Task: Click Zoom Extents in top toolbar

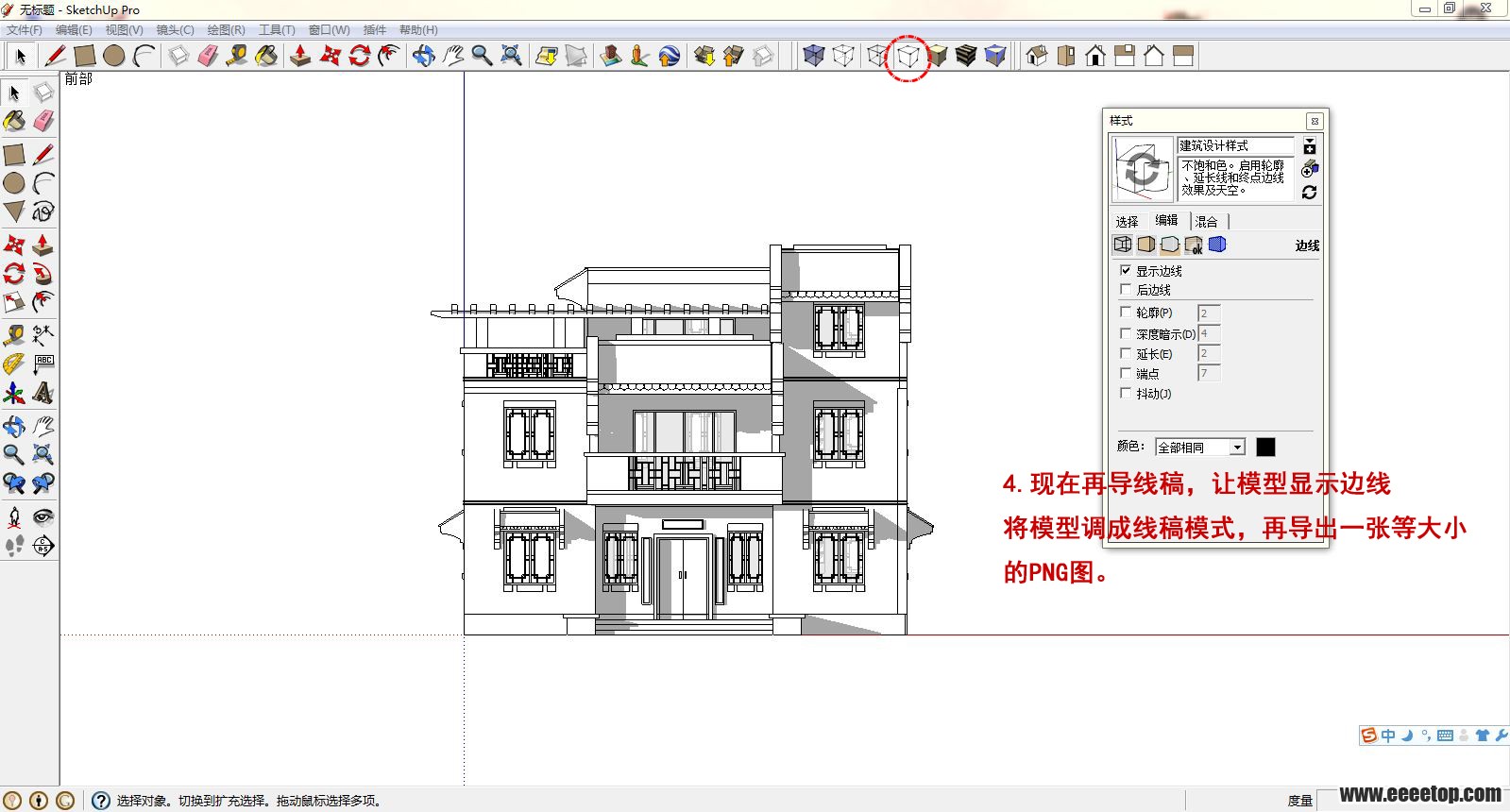Action: pos(511,56)
